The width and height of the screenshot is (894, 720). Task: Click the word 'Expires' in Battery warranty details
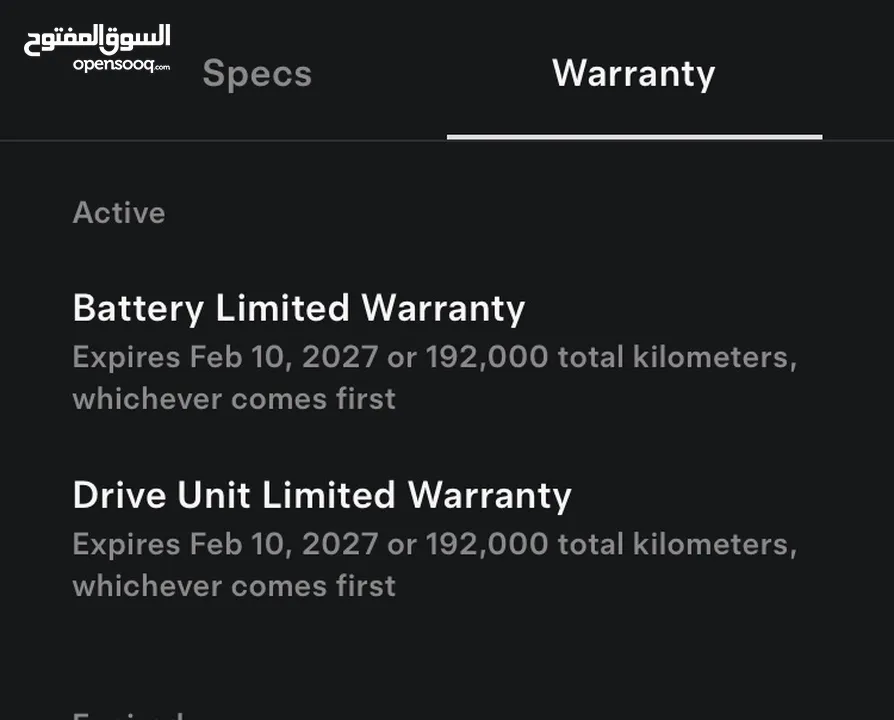coord(127,359)
